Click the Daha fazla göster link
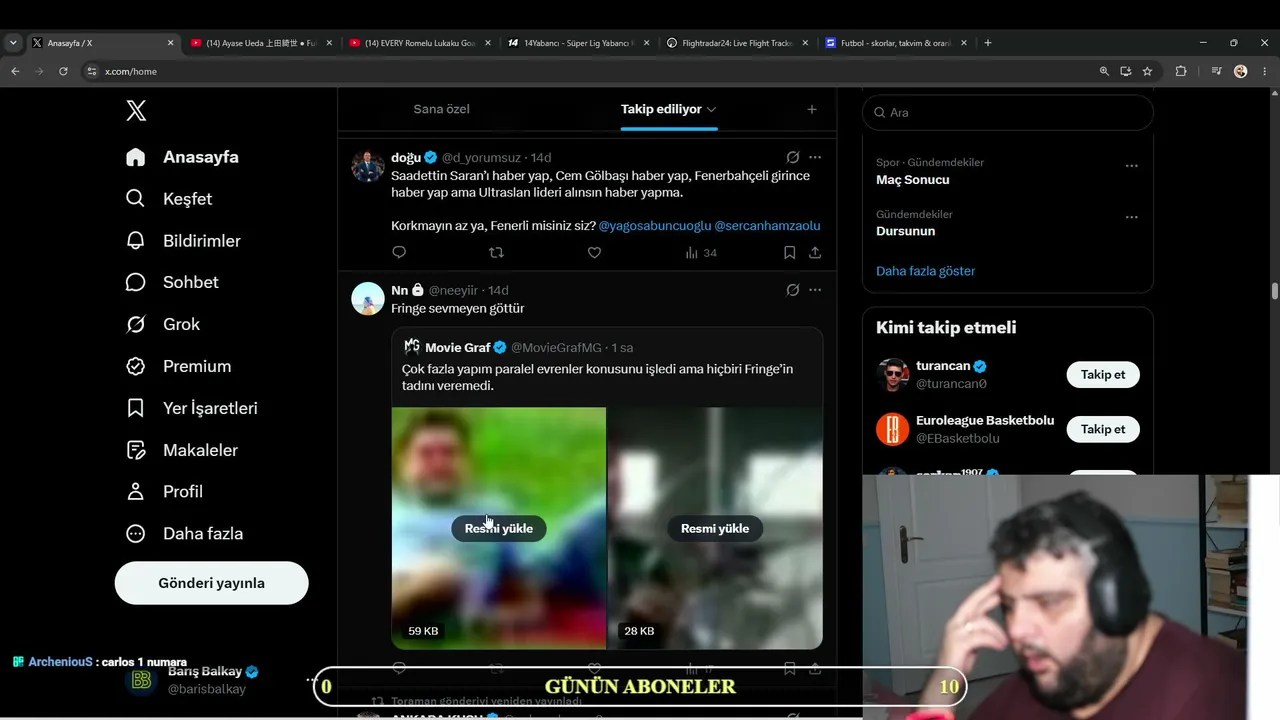This screenshot has height=720, width=1280. click(x=926, y=271)
